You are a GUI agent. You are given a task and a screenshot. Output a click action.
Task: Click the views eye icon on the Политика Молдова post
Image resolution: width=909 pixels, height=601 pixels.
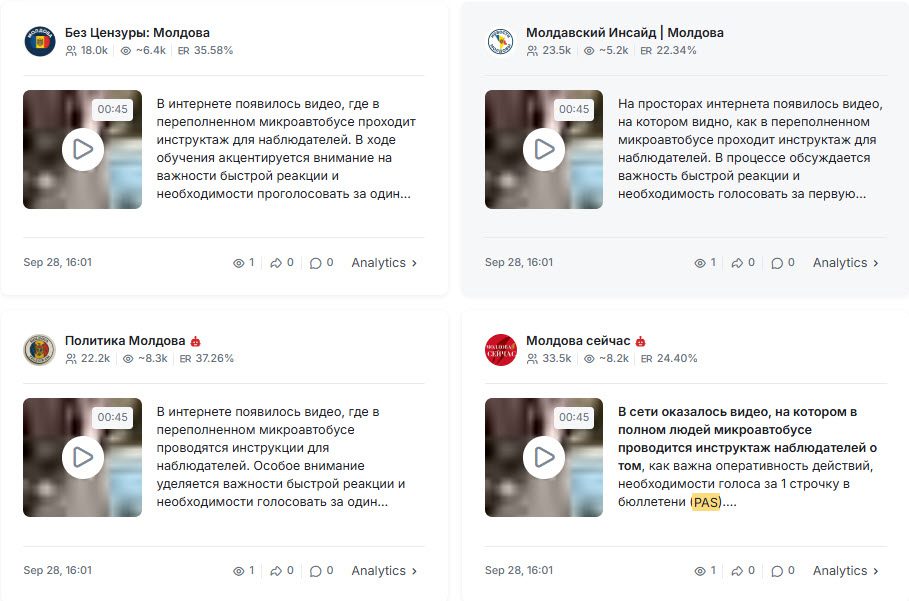(x=238, y=571)
